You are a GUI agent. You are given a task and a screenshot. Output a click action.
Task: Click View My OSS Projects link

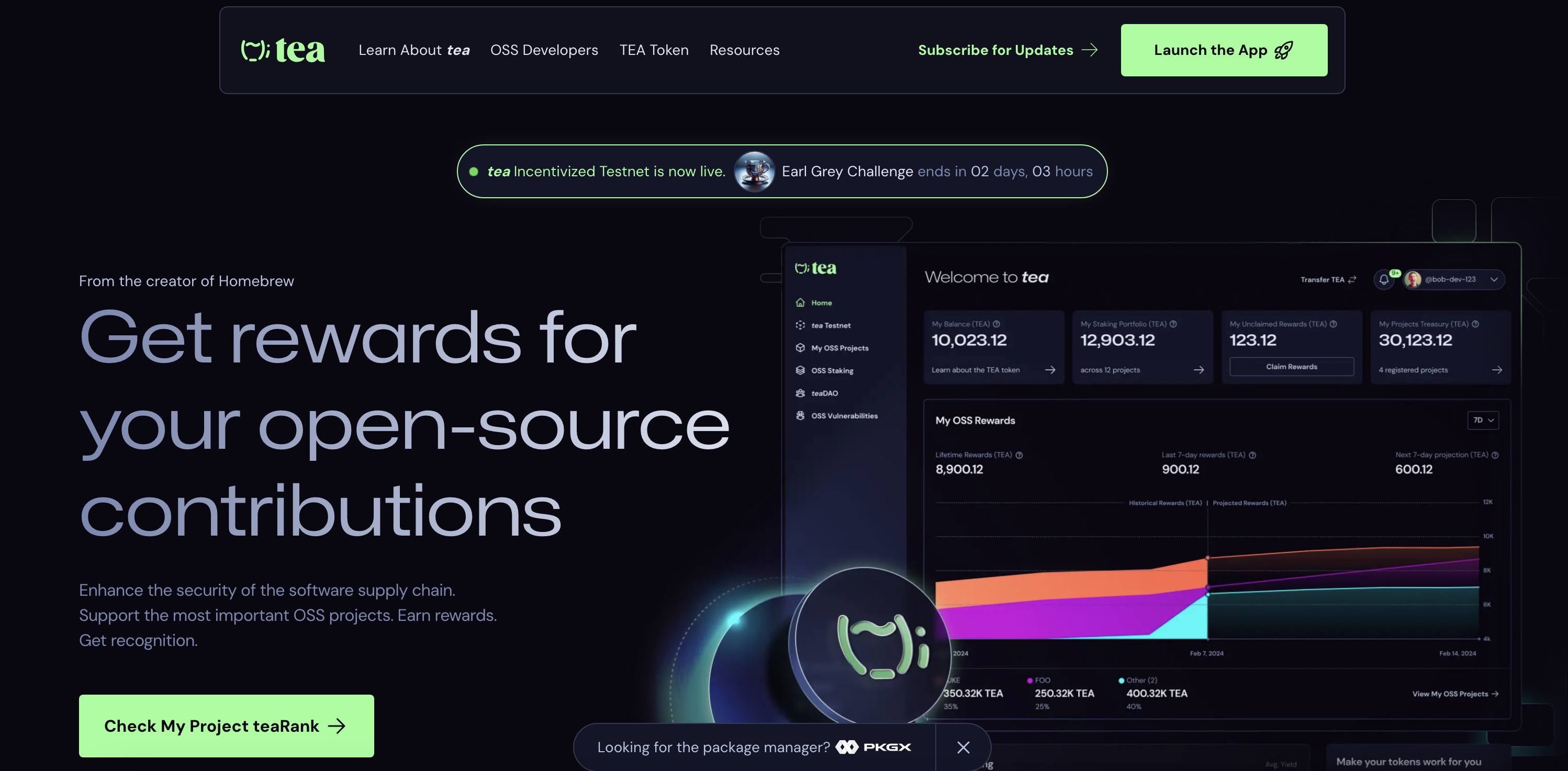point(1455,694)
